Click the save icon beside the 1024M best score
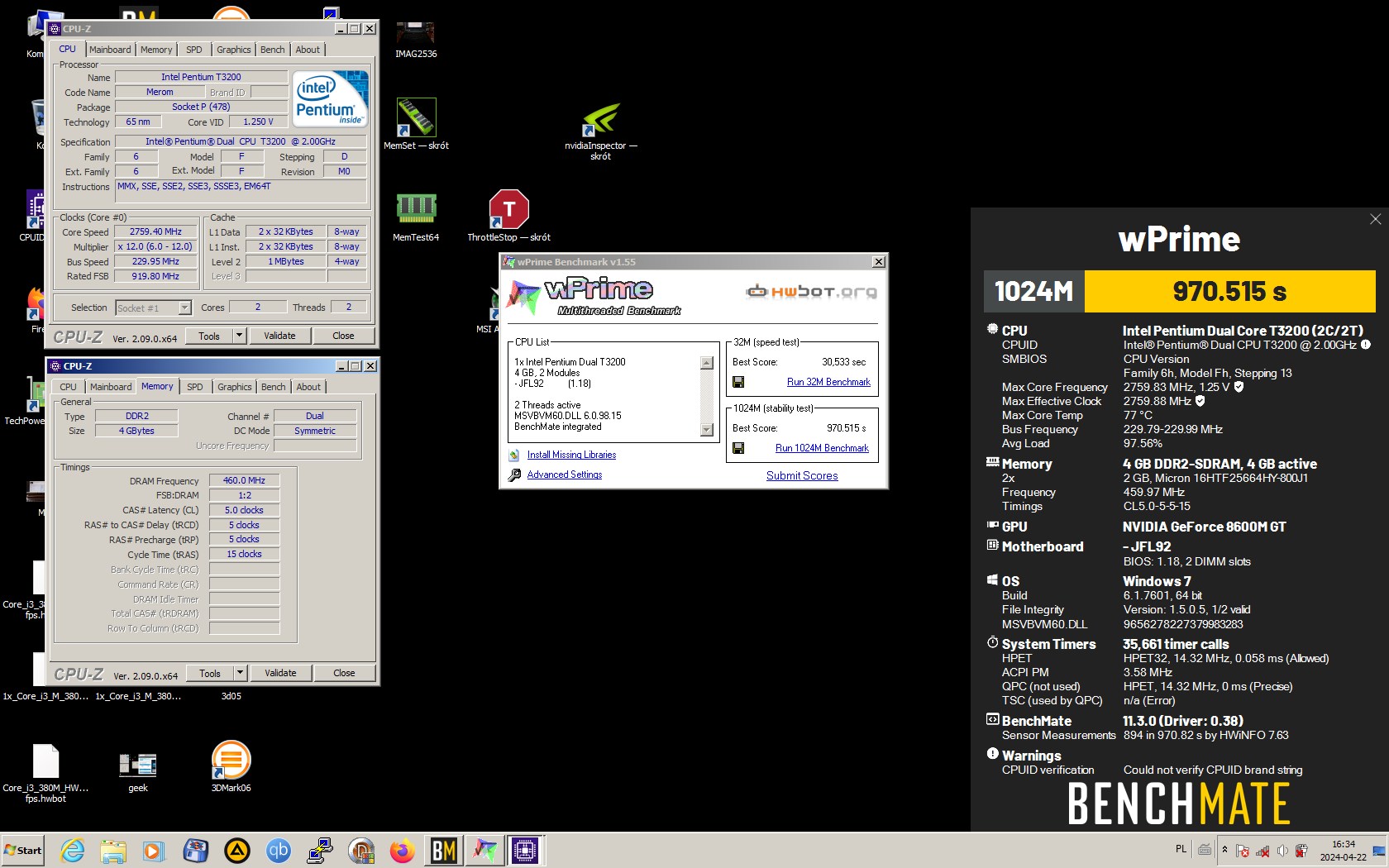Screen dimensions: 1389x868 (x=738, y=448)
